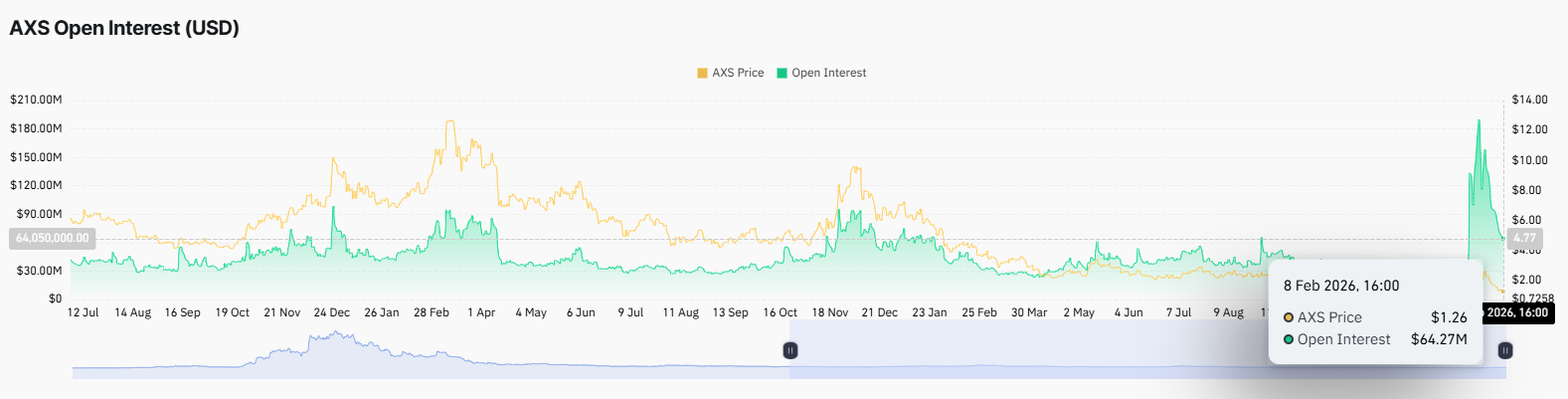Click the 11 Aug date label
Image resolution: width=1568 pixels, height=399 pixels.
point(681,312)
